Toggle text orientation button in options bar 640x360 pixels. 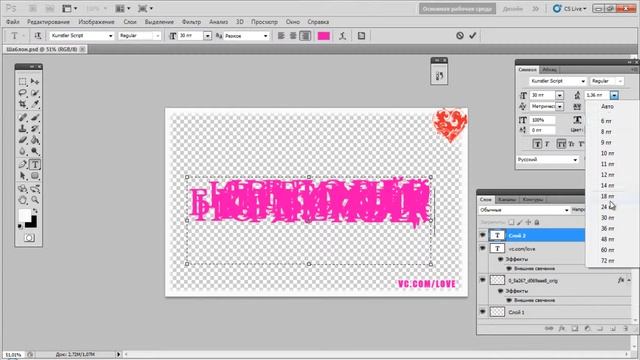click(38, 36)
